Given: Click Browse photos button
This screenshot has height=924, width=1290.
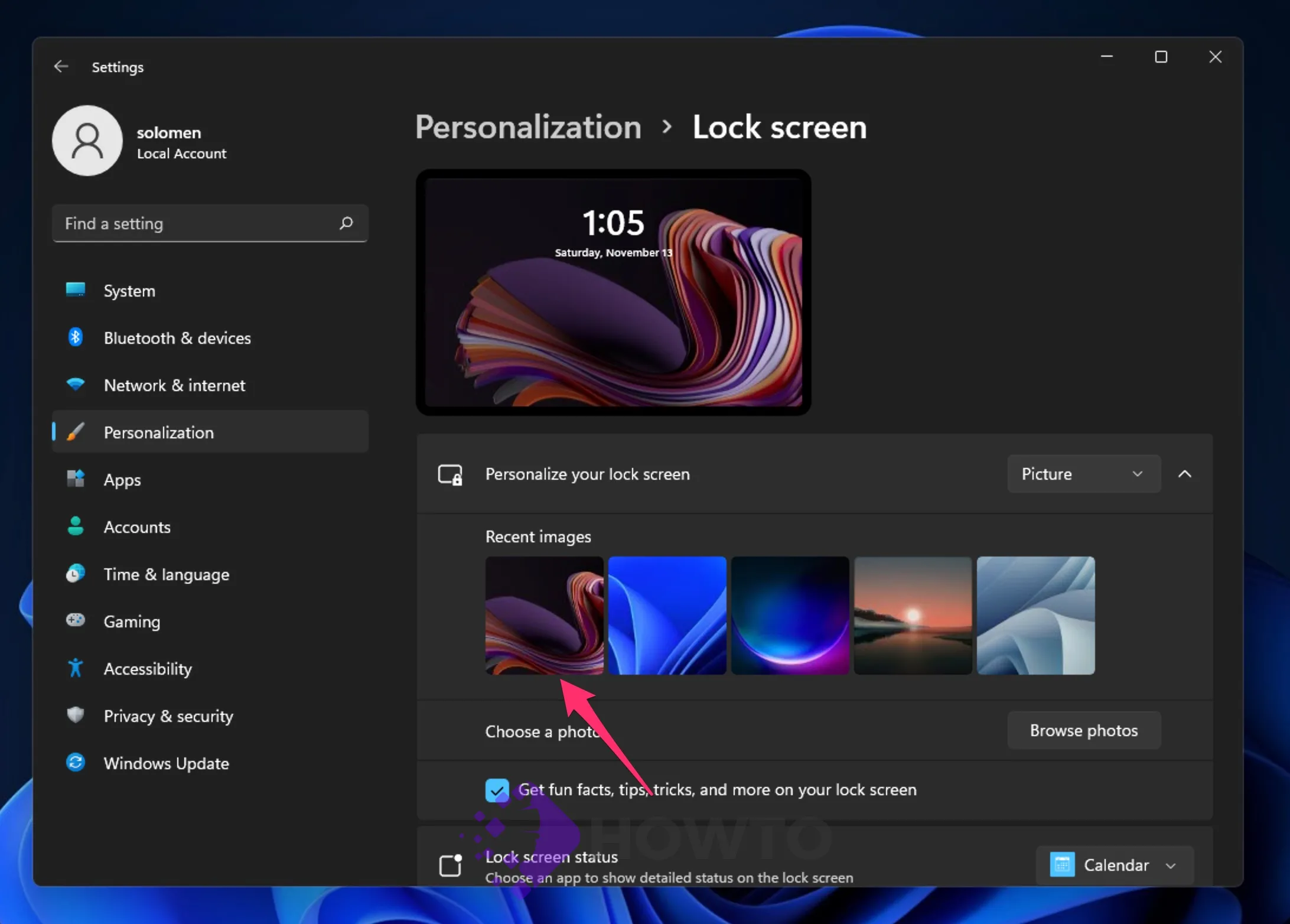Looking at the screenshot, I should click(1084, 730).
